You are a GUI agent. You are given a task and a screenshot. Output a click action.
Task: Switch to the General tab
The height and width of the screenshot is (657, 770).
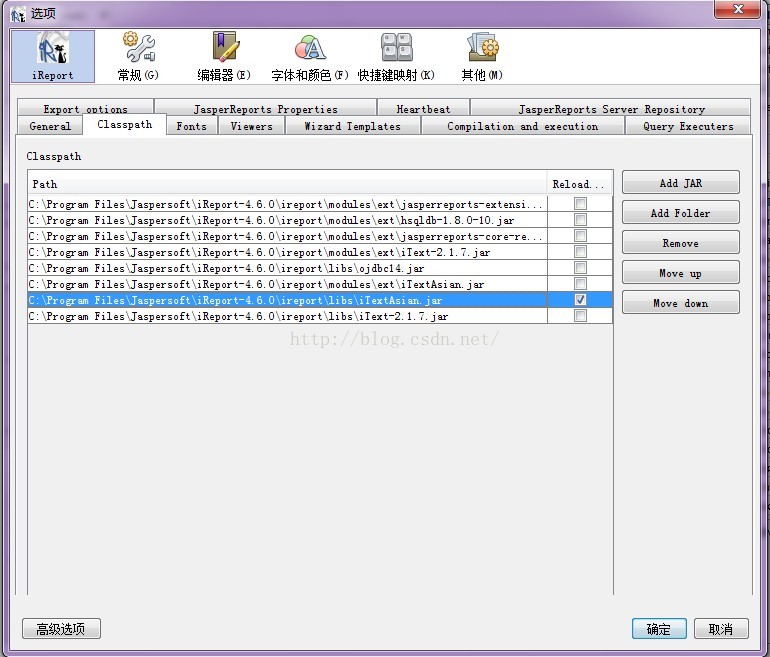pos(50,126)
